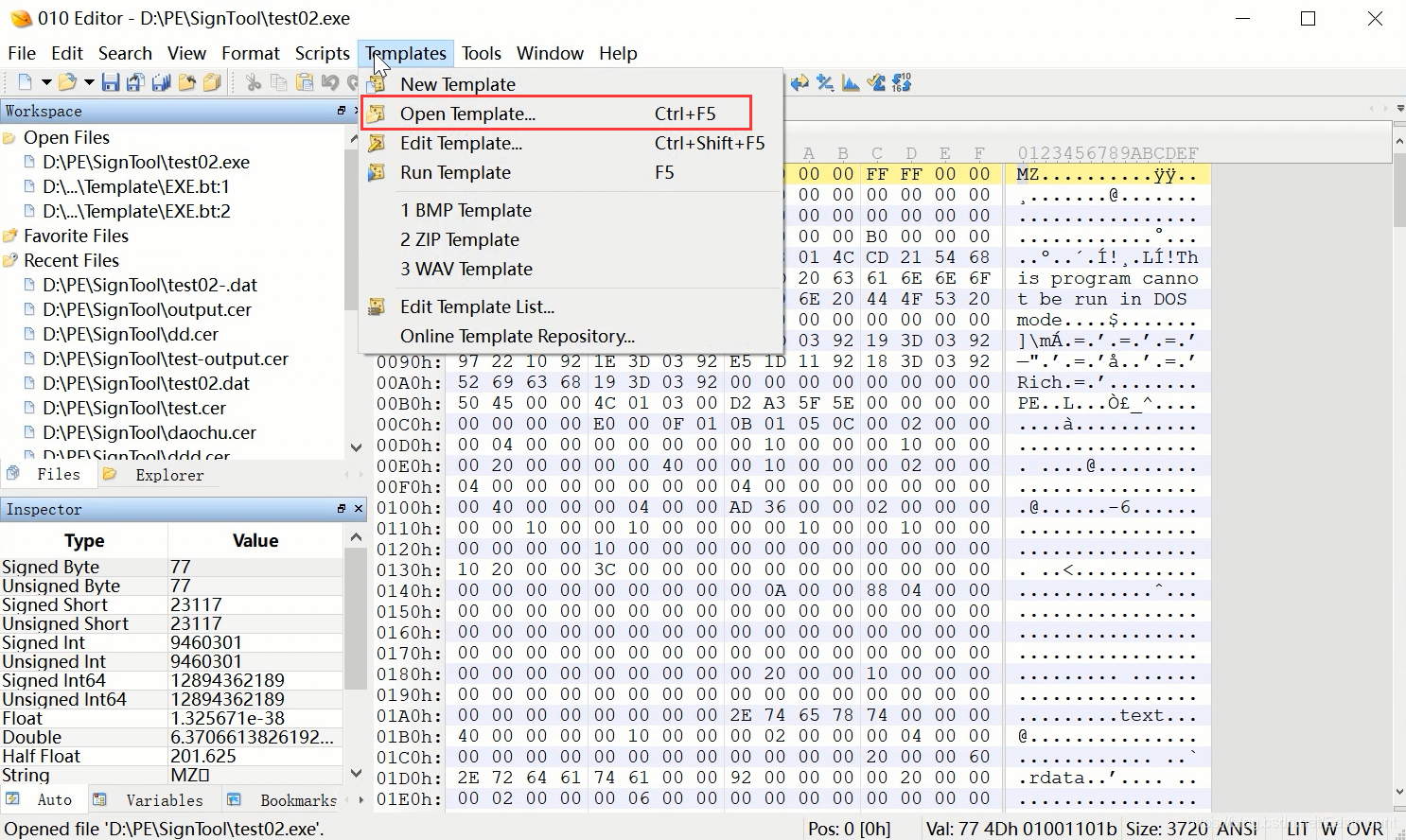This screenshot has width=1406, height=840.
Task: Switch to the Auto inspector tab
Action: (x=44, y=799)
